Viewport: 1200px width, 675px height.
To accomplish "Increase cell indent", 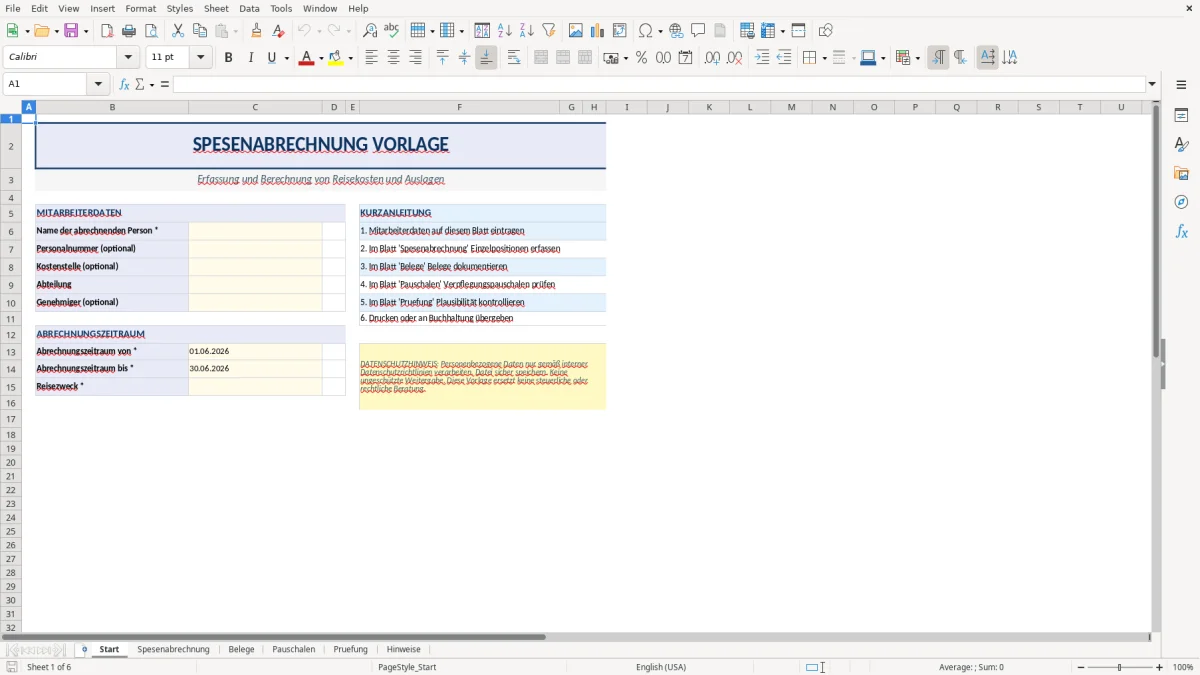I will [x=762, y=58].
